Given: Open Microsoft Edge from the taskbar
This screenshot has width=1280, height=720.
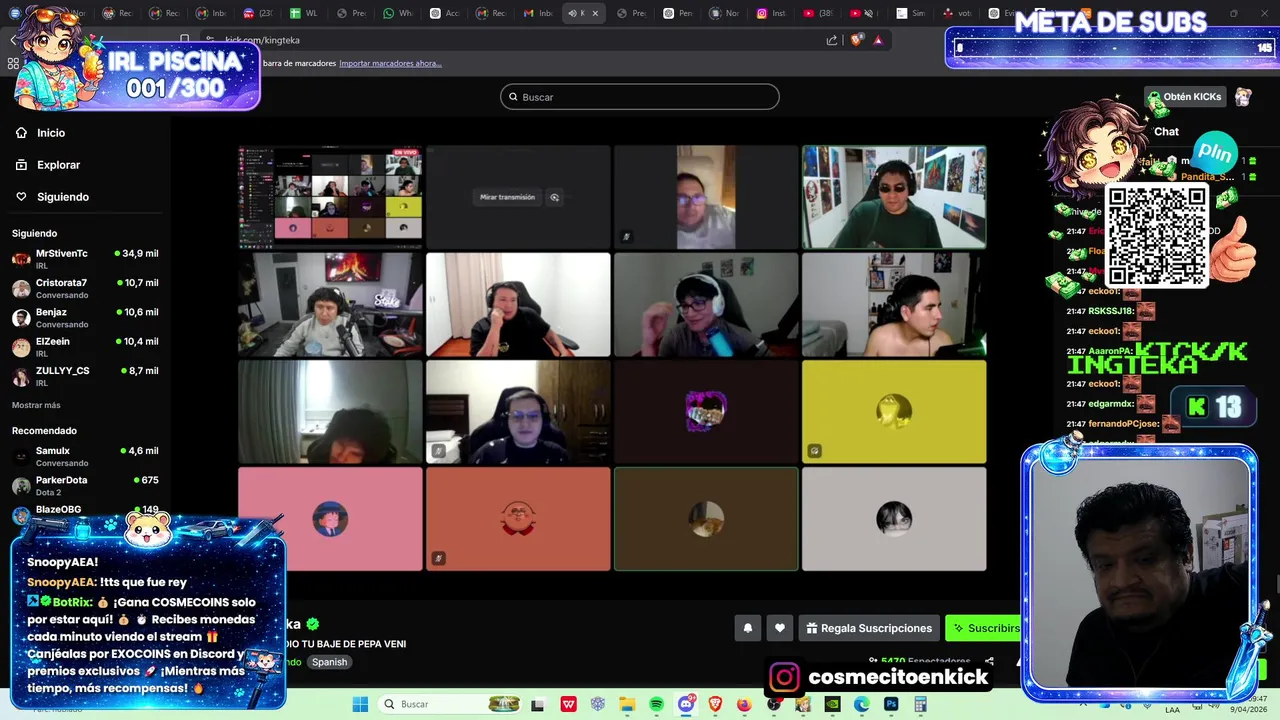Looking at the screenshot, I should click(x=862, y=704).
